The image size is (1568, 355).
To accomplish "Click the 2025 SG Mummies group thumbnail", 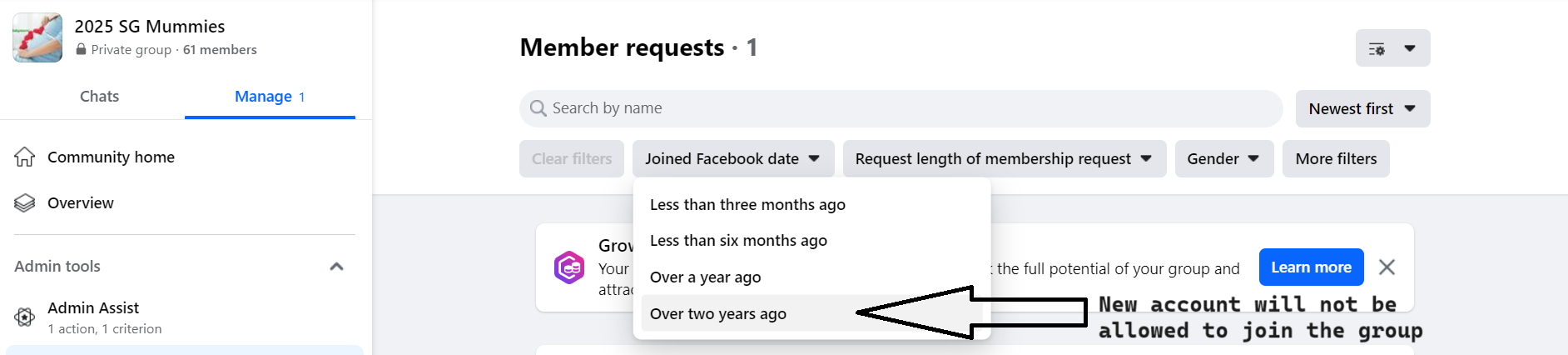I will (37, 37).
